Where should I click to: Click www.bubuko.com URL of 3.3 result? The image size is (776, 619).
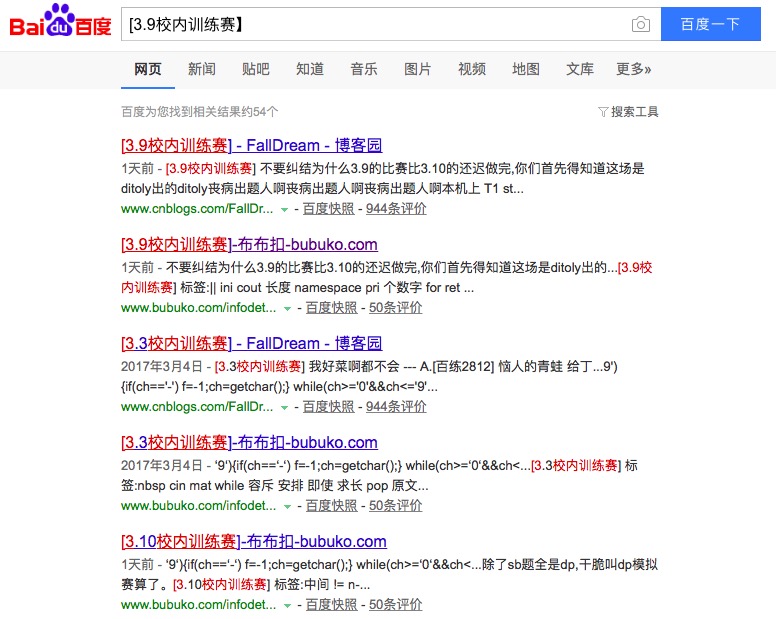coord(198,506)
